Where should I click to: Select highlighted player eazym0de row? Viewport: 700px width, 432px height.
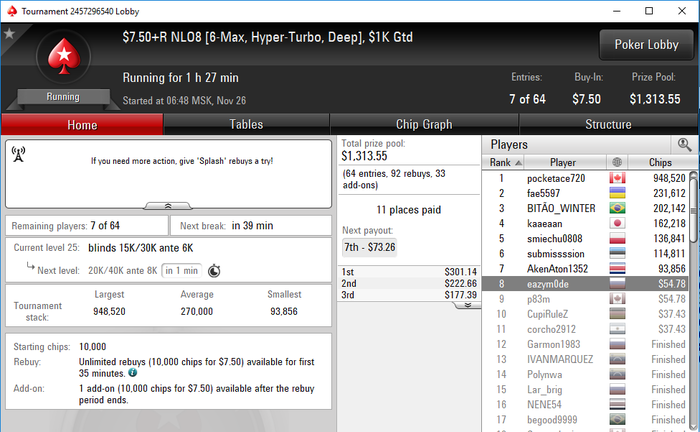(585, 284)
